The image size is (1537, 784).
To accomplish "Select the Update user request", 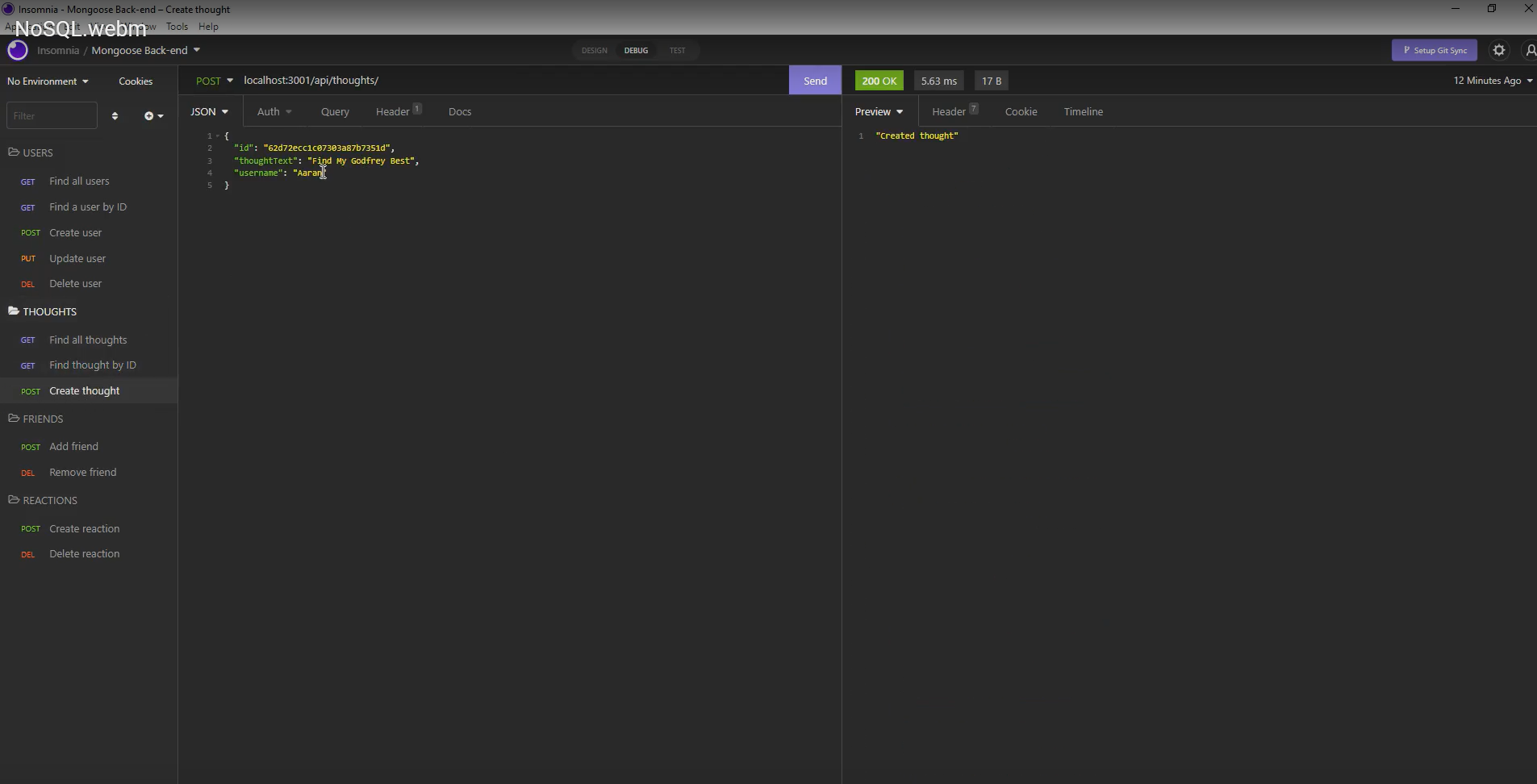I will (x=89, y=259).
